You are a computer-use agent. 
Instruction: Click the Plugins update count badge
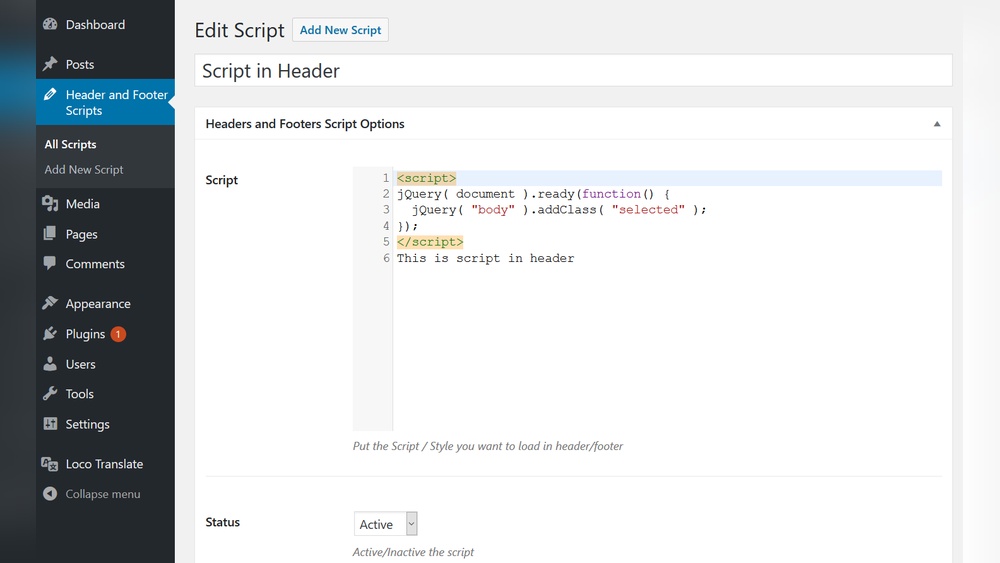pos(118,334)
